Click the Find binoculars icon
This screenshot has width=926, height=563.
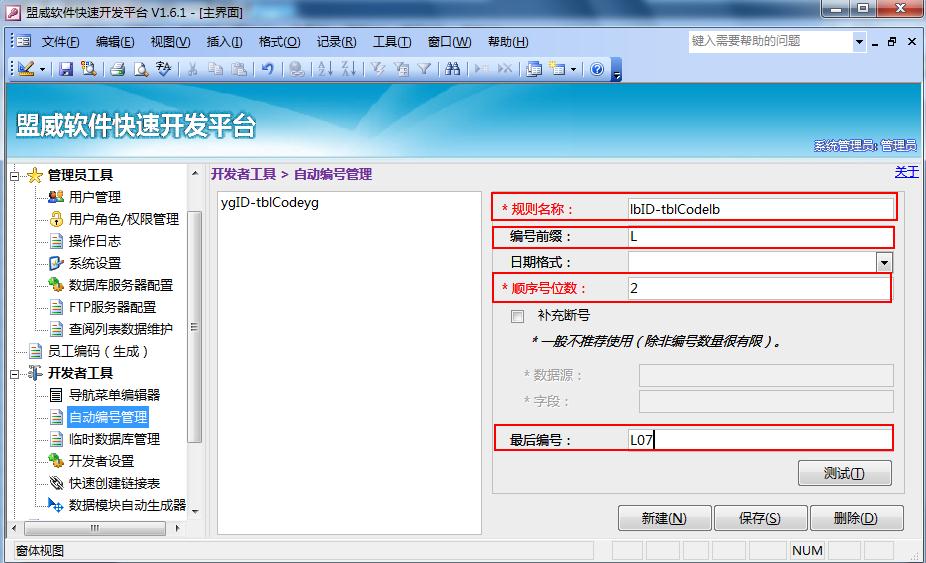pyautogui.click(x=452, y=69)
